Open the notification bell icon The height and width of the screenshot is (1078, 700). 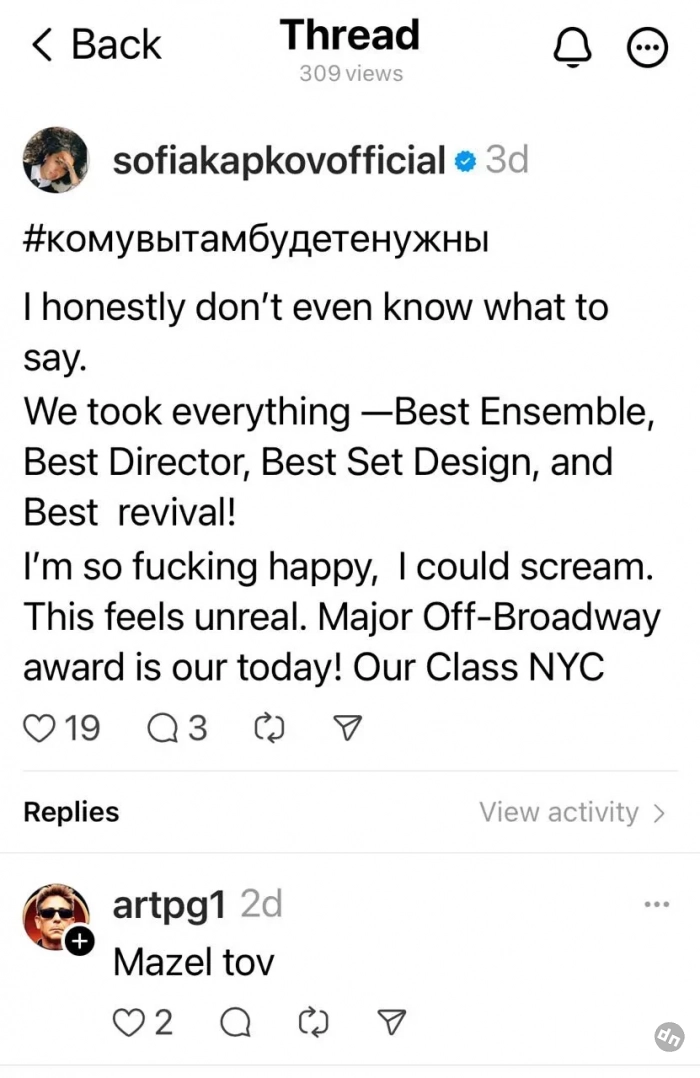(x=572, y=45)
